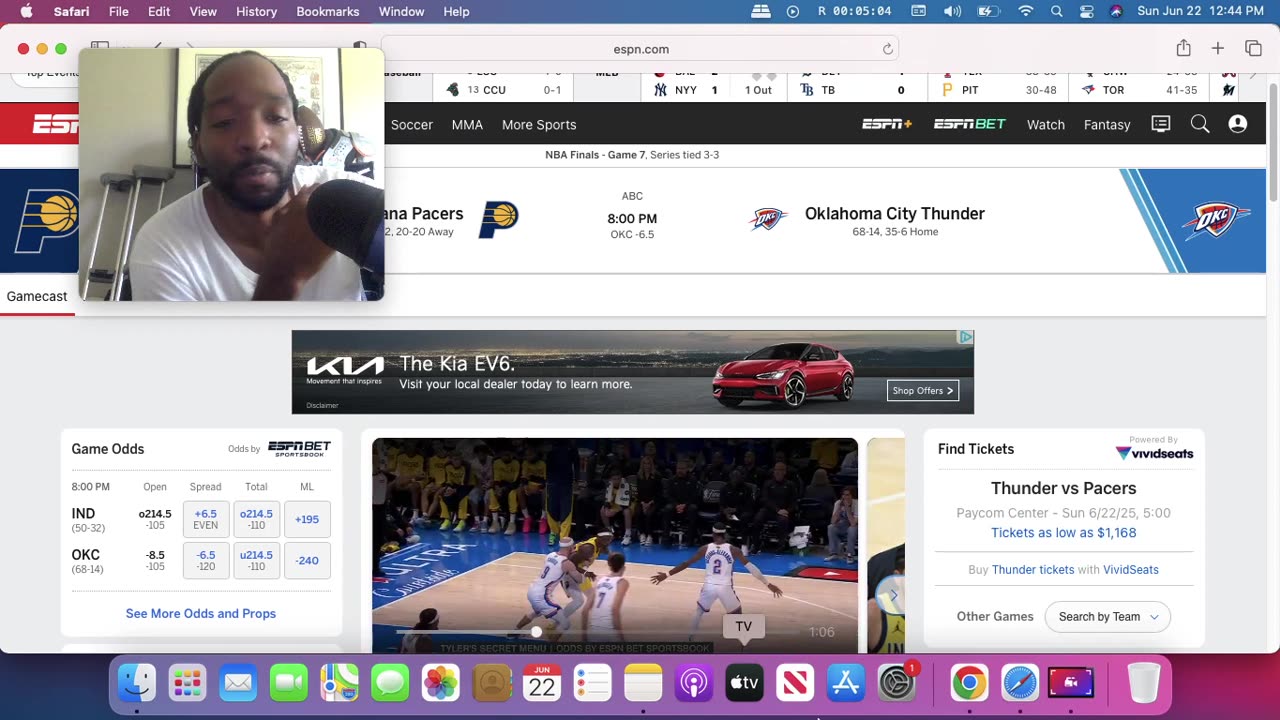Image resolution: width=1280 pixels, height=720 pixels.
Task: Click Shop Offers on Kia ad
Action: pos(923,390)
